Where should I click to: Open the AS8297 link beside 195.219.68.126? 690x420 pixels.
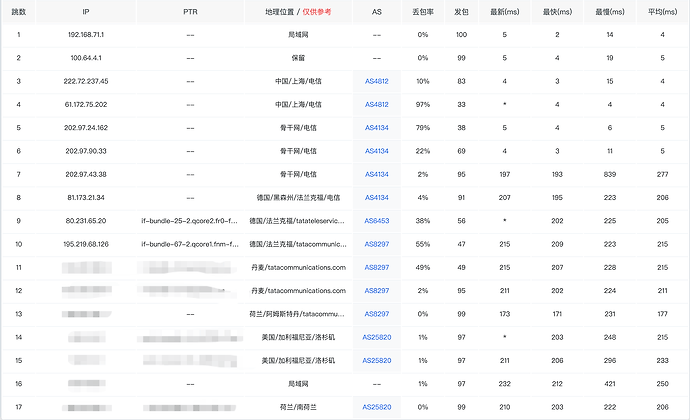(377, 244)
